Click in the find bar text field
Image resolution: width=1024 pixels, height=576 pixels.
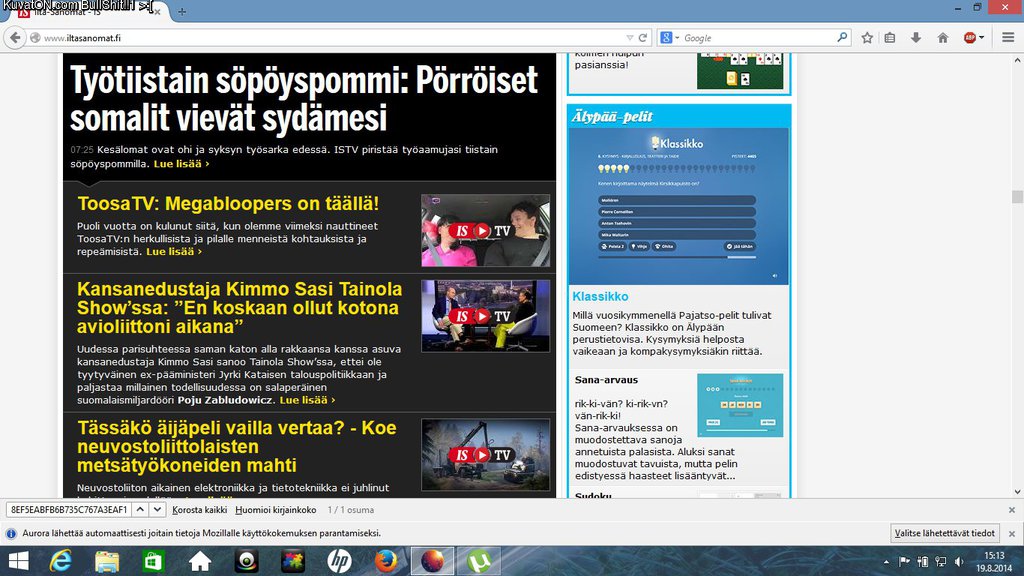68,510
